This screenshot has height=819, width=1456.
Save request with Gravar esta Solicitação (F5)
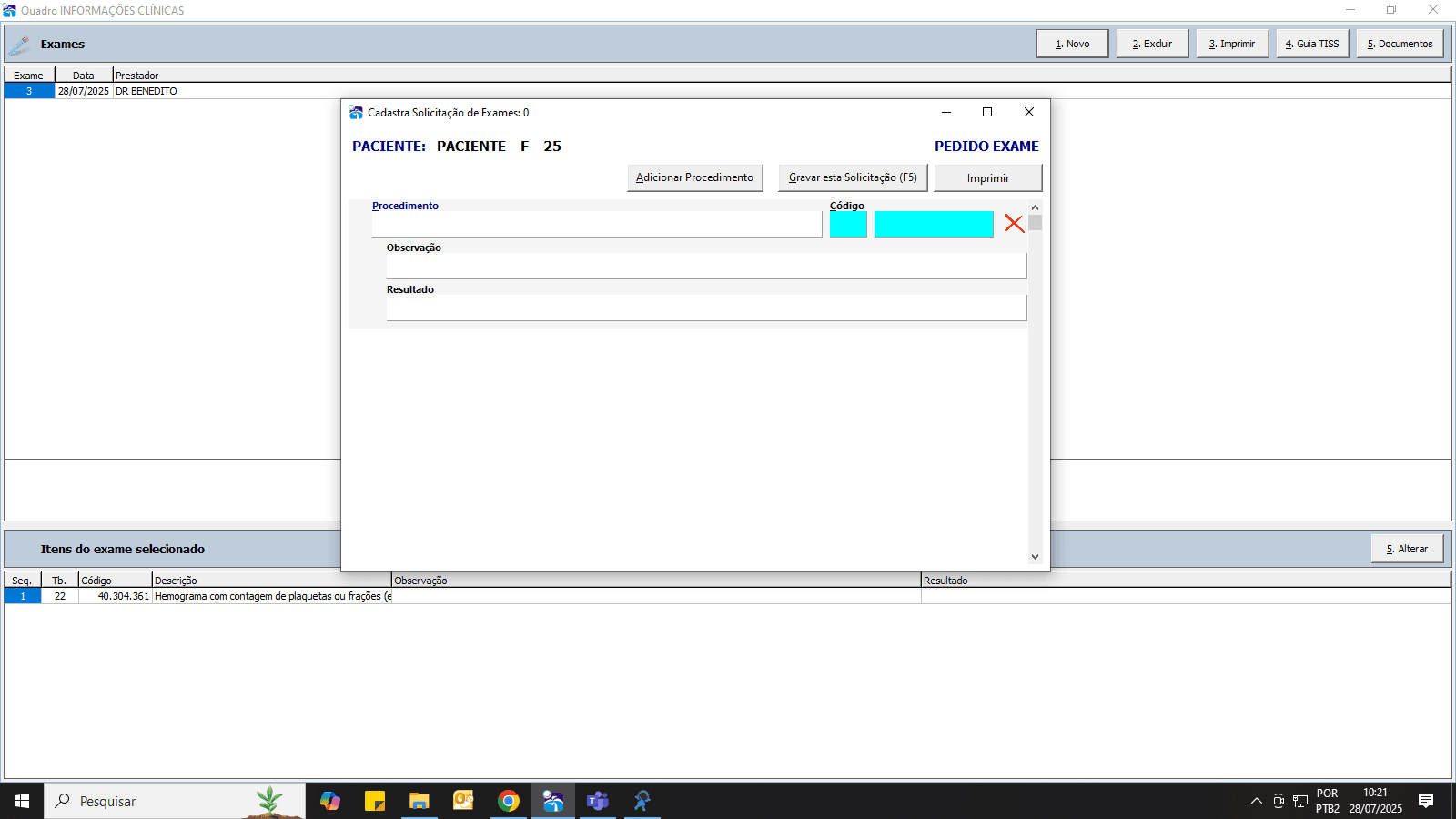click(x=853, y=177)
